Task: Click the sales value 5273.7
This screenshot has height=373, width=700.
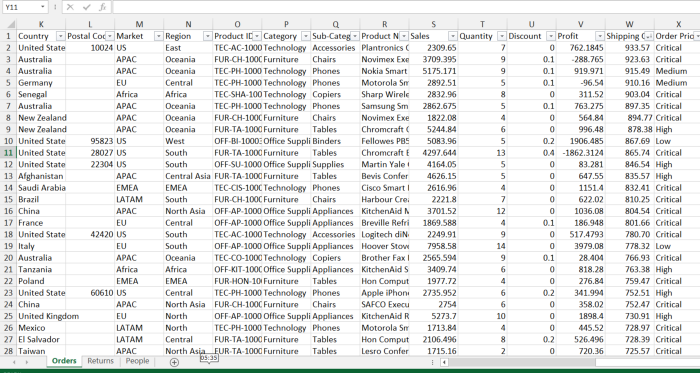Action: (x=433, y=316)
